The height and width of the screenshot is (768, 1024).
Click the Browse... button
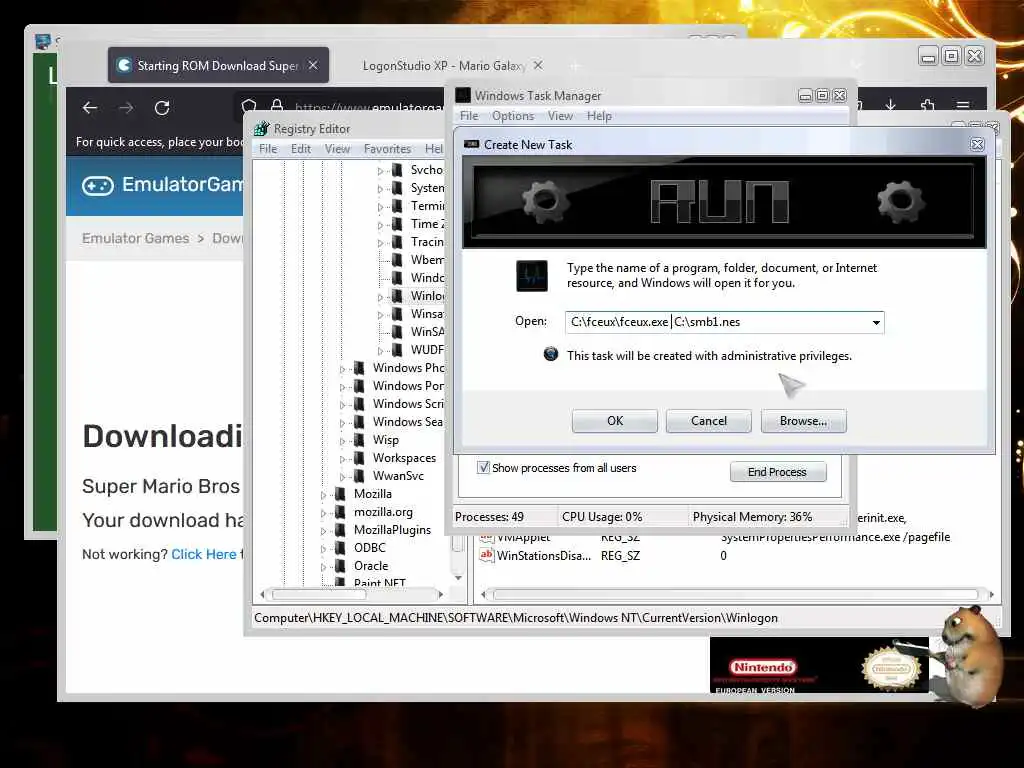tap(803, 421)
